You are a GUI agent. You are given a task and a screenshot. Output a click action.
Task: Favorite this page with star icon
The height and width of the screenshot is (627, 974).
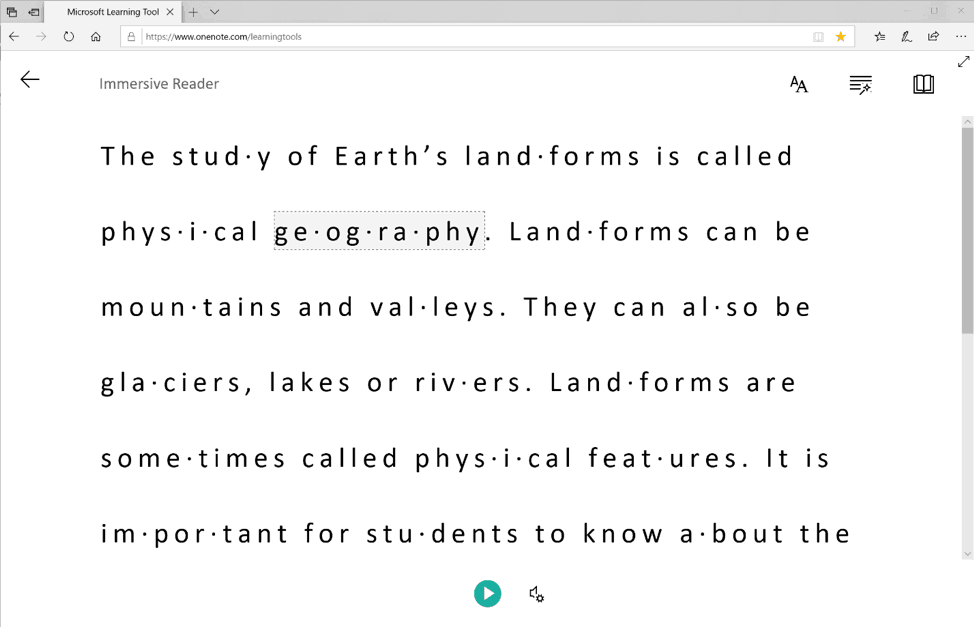click(841, 37)
